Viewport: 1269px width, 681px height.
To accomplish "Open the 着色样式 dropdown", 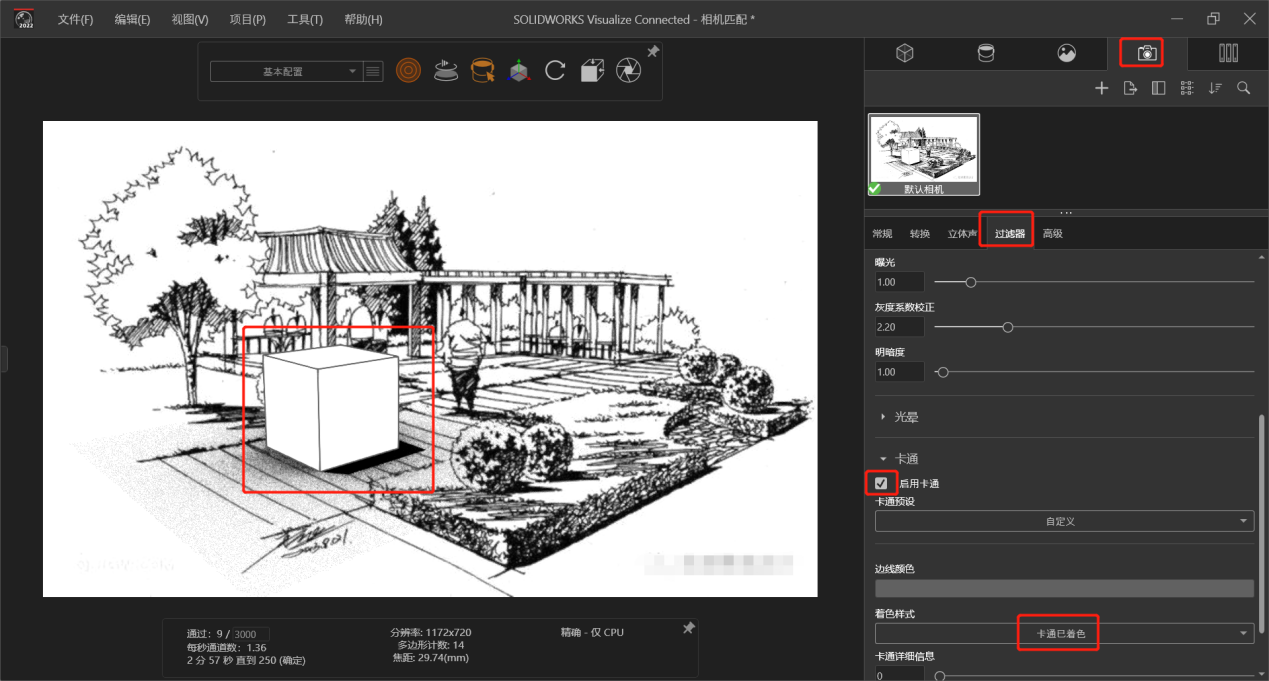I will [x=1064, y=633].
